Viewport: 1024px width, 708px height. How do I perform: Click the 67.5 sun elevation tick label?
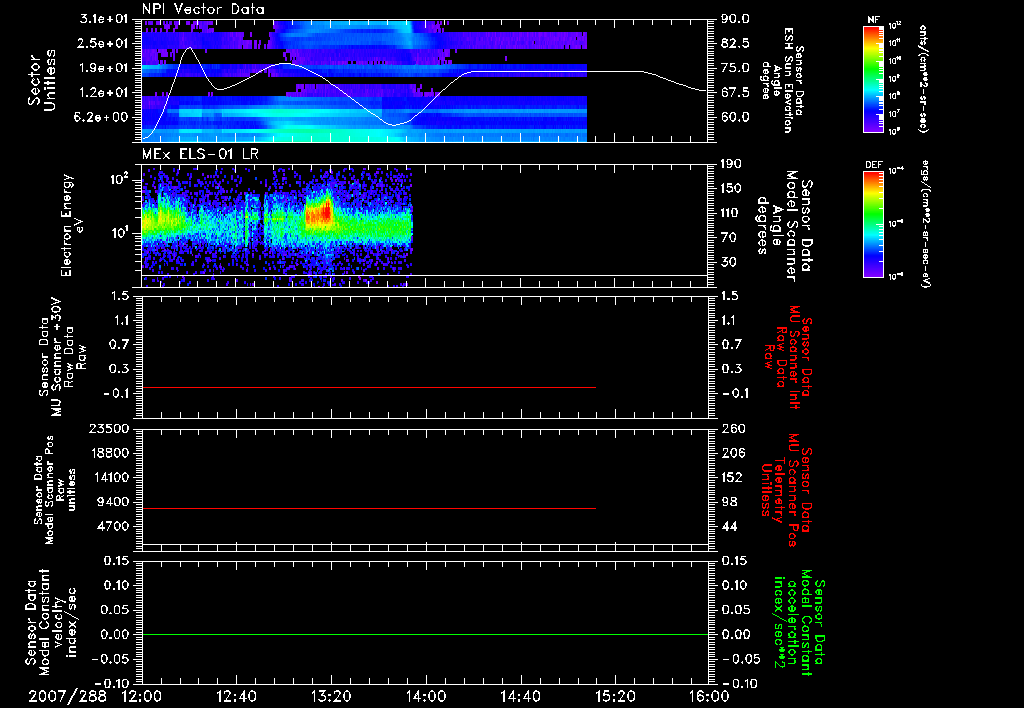click(x=735, y=92)
